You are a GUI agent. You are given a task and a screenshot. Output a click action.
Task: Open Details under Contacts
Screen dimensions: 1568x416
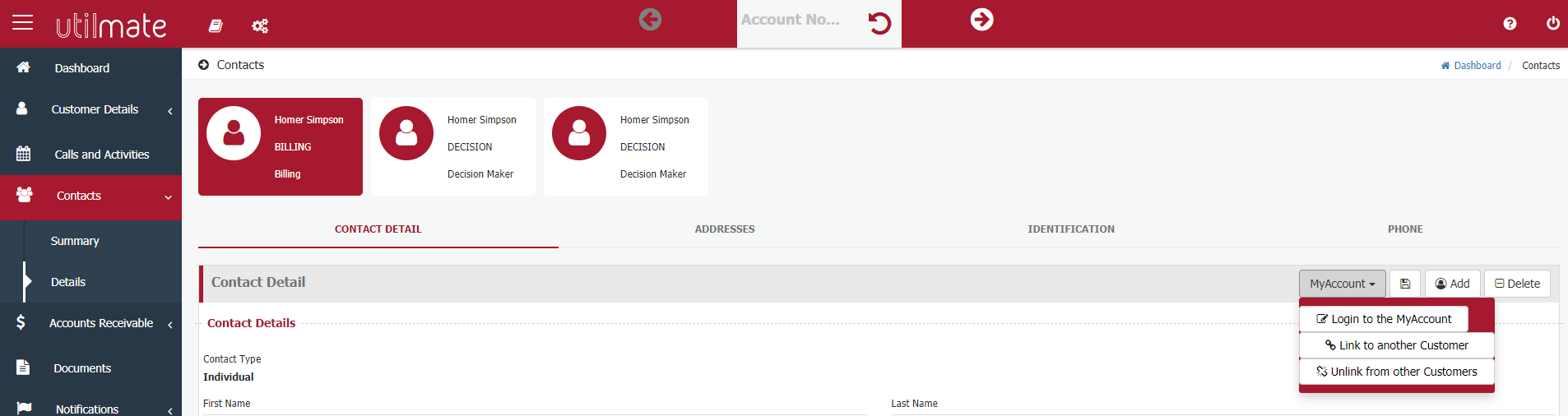[68, 282]
